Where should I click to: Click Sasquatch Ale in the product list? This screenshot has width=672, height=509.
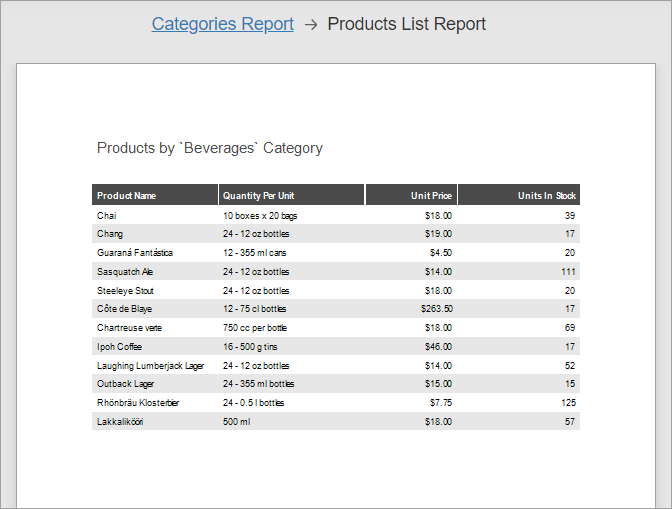(125, 272)
